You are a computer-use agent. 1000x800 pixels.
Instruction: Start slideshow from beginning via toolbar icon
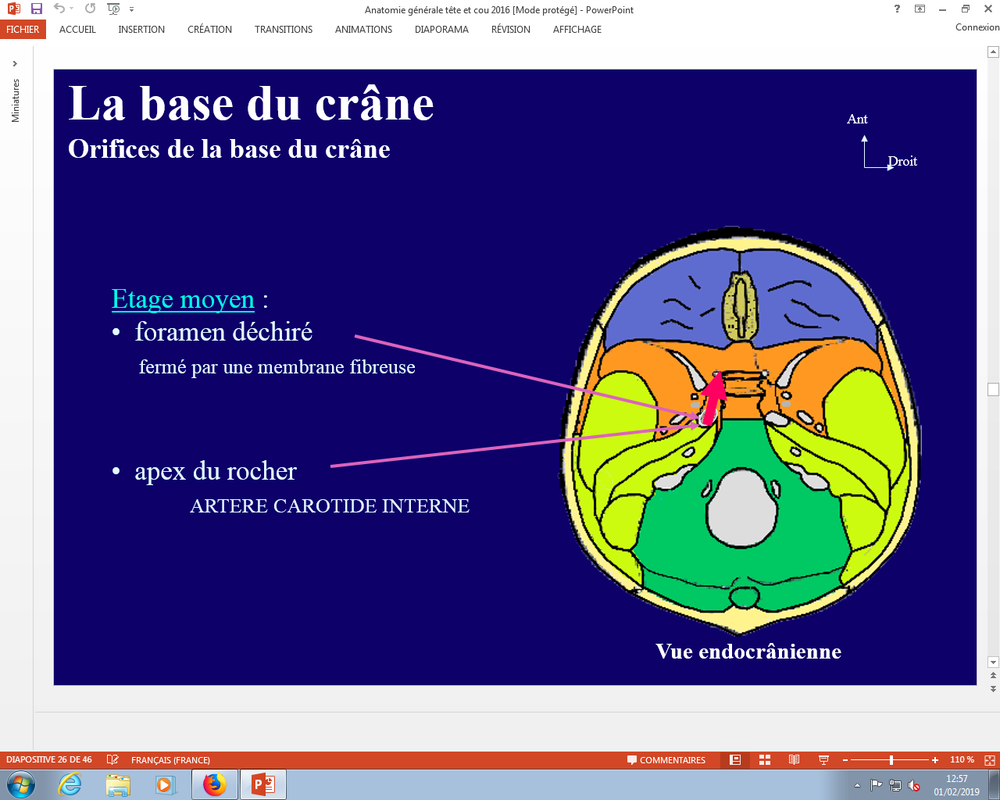(x=113, y=9)
